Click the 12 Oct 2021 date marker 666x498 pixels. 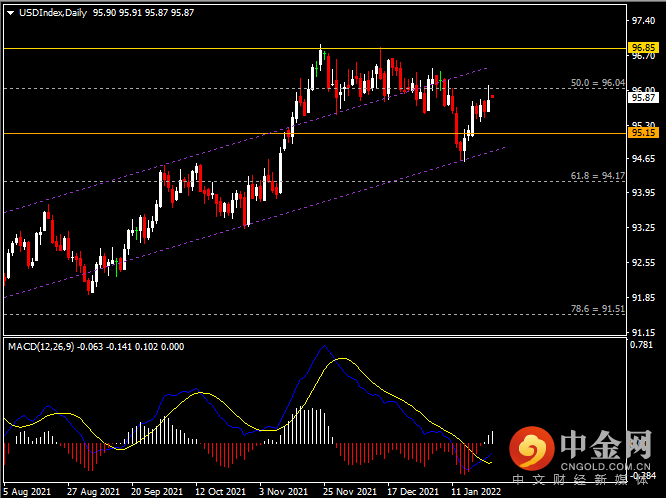point(220,492)
